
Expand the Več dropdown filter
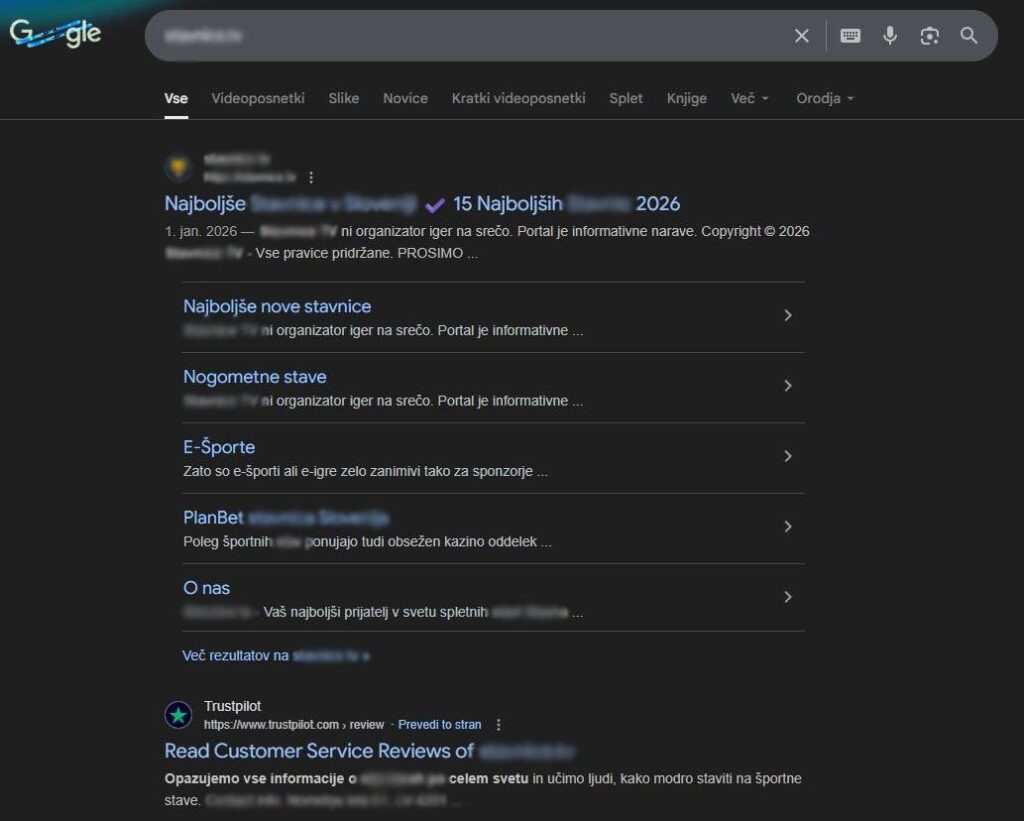[749, 98]
